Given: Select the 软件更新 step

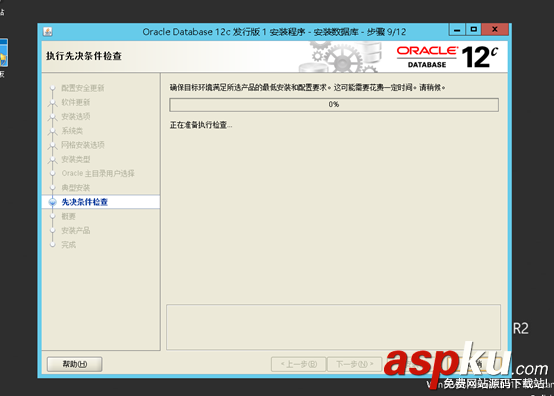Looking at the screenshot, I should point(76,102).
